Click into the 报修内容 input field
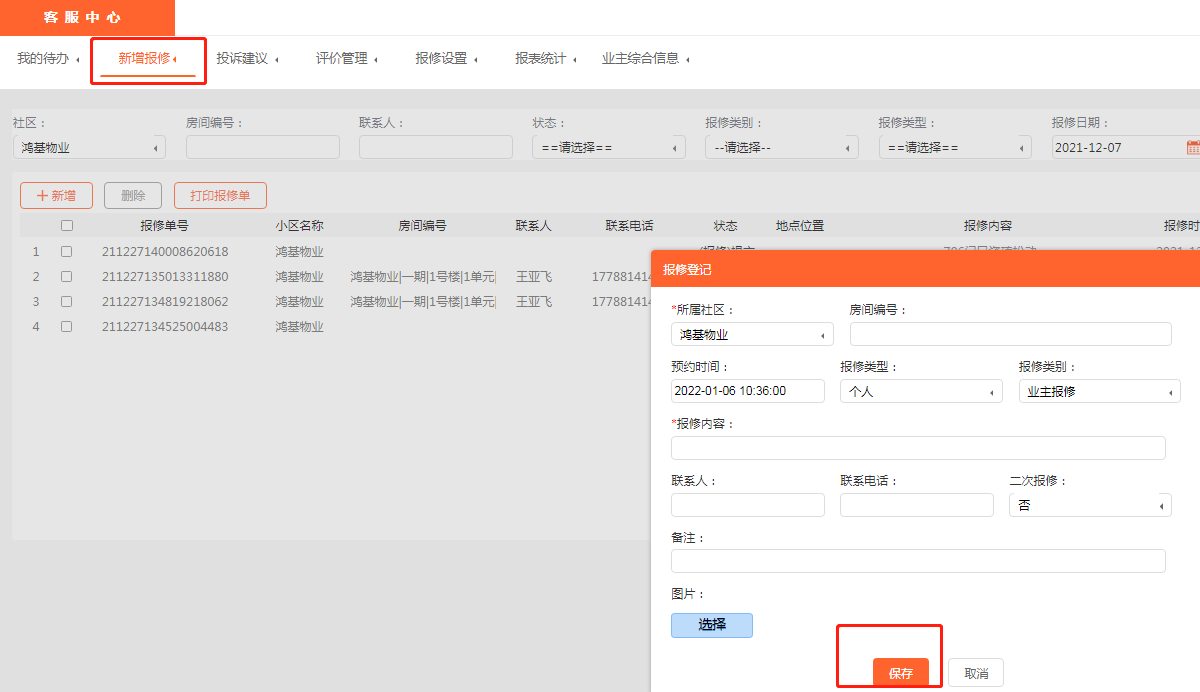This screenshot has height=692, width=1200. click(x=917, y=448)
